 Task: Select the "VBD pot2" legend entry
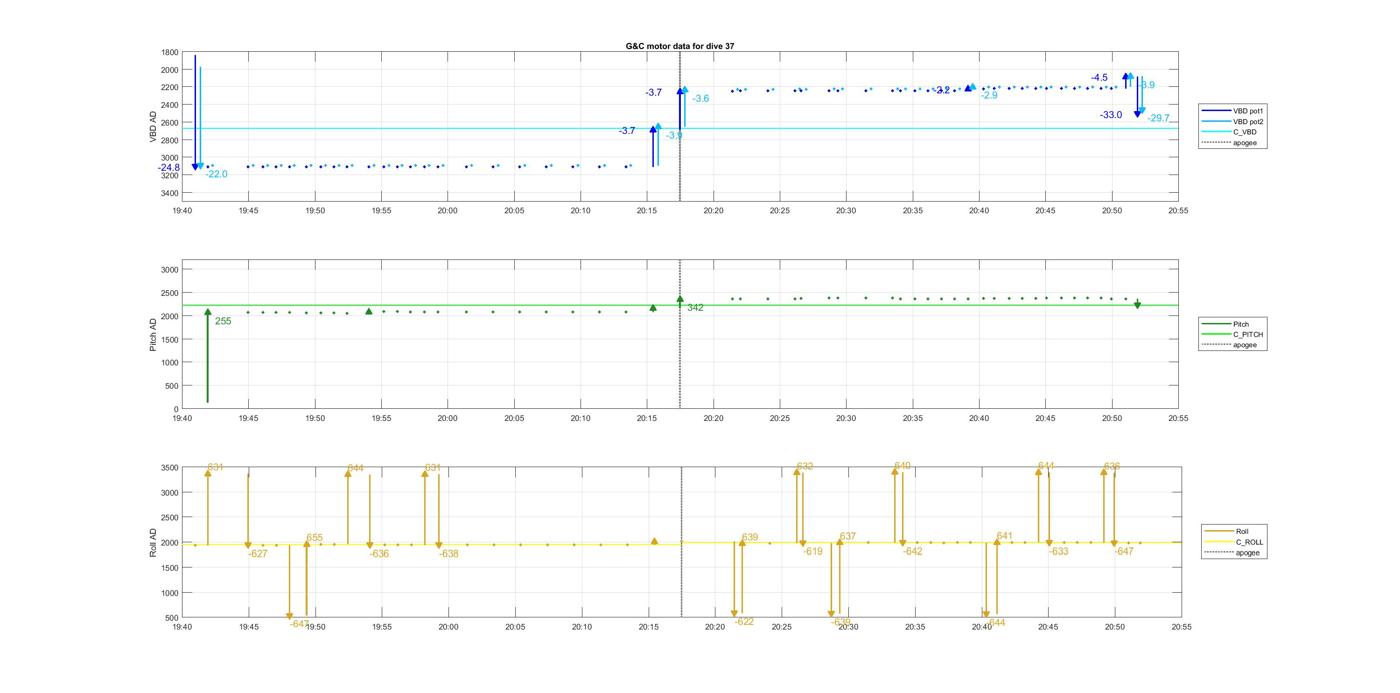click(x=1230, y=121)
